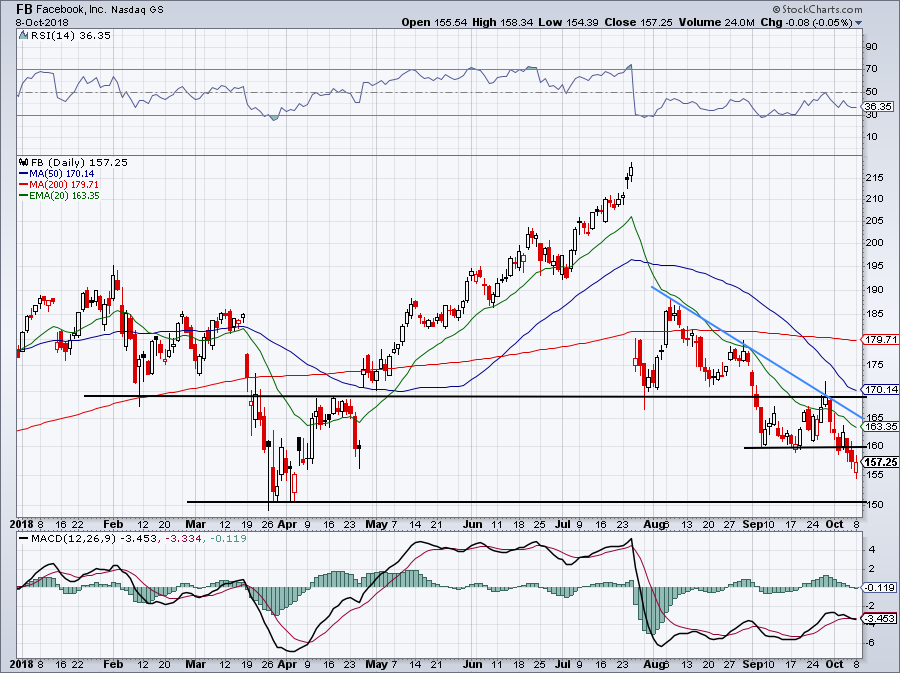Screen dimensions: 900x673
Task: Select the red MA(200) legend line marker
Action: 24,185
